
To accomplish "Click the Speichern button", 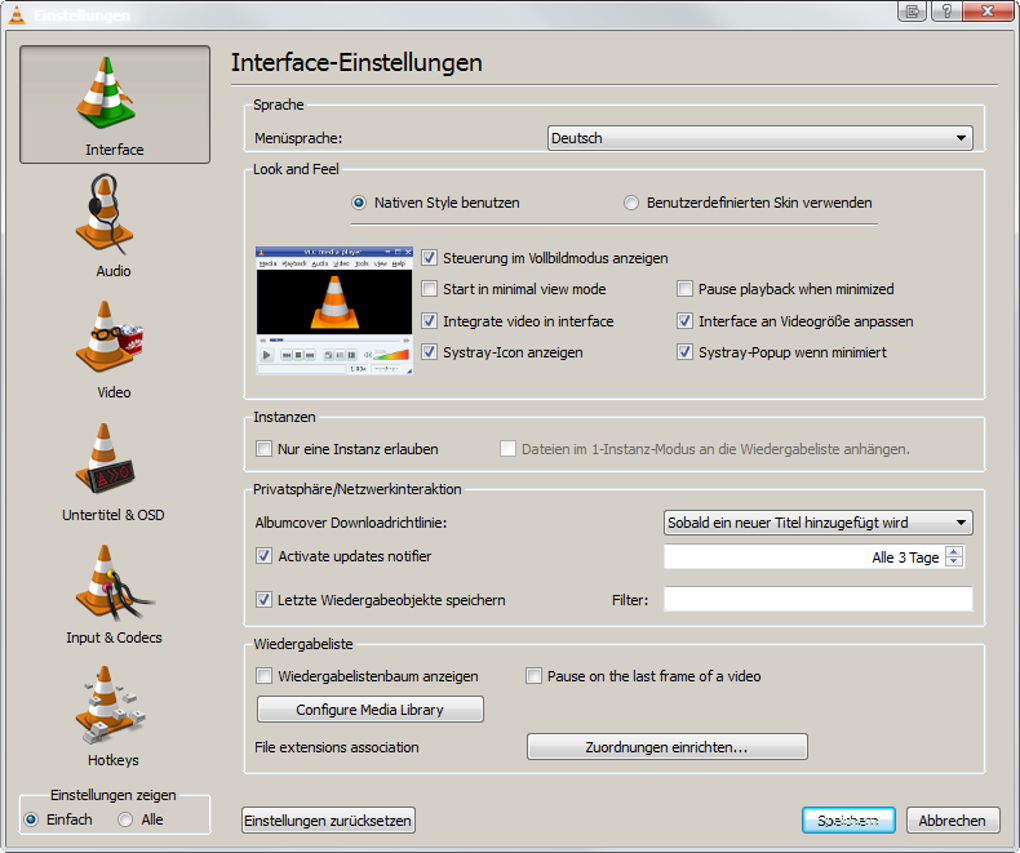I will 848,820.
